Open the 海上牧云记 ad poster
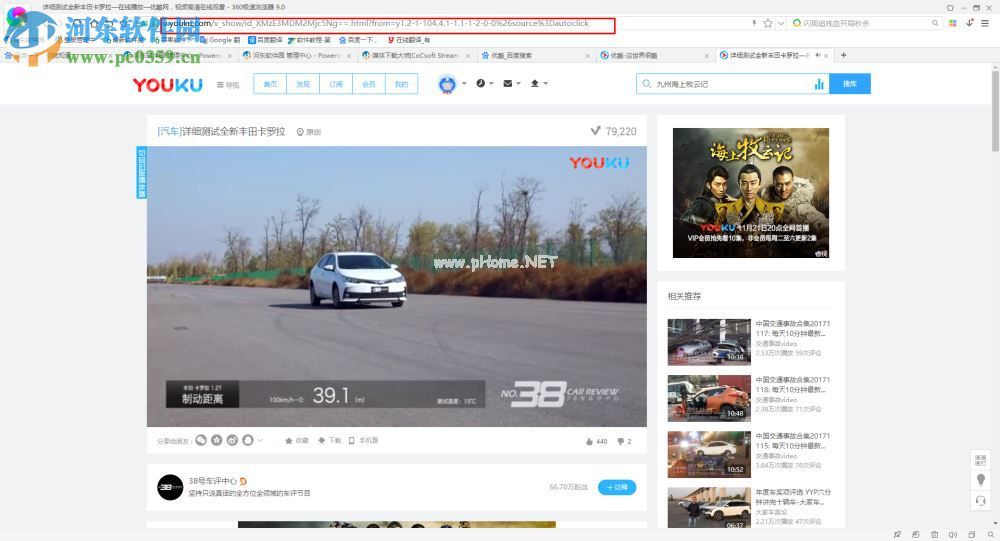 click(751, 193)
